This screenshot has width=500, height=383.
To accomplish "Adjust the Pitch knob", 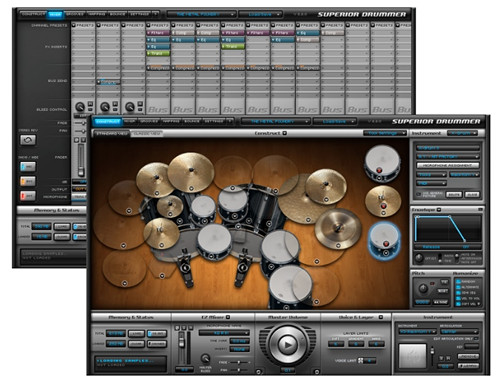I will (x=423, y=288).
